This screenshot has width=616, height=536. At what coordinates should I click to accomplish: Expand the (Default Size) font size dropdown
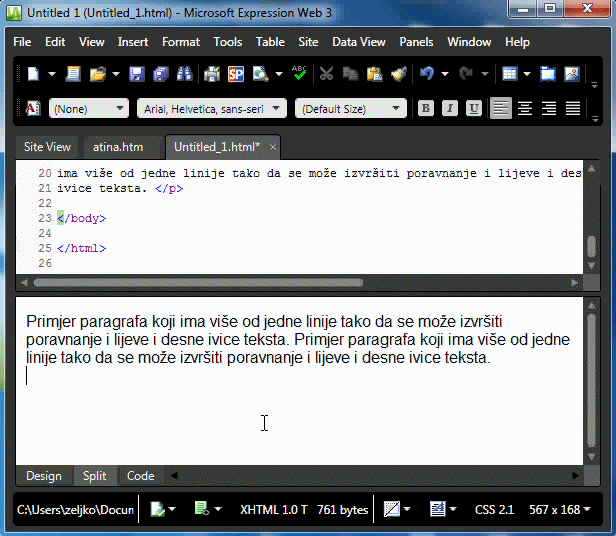tap(351, 108)
